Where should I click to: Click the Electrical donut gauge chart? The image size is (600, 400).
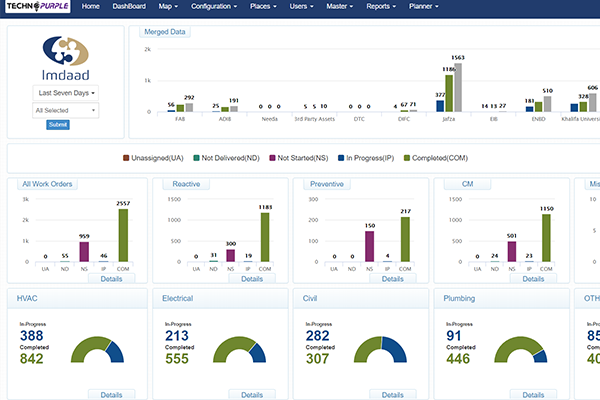tap(239, 349)
